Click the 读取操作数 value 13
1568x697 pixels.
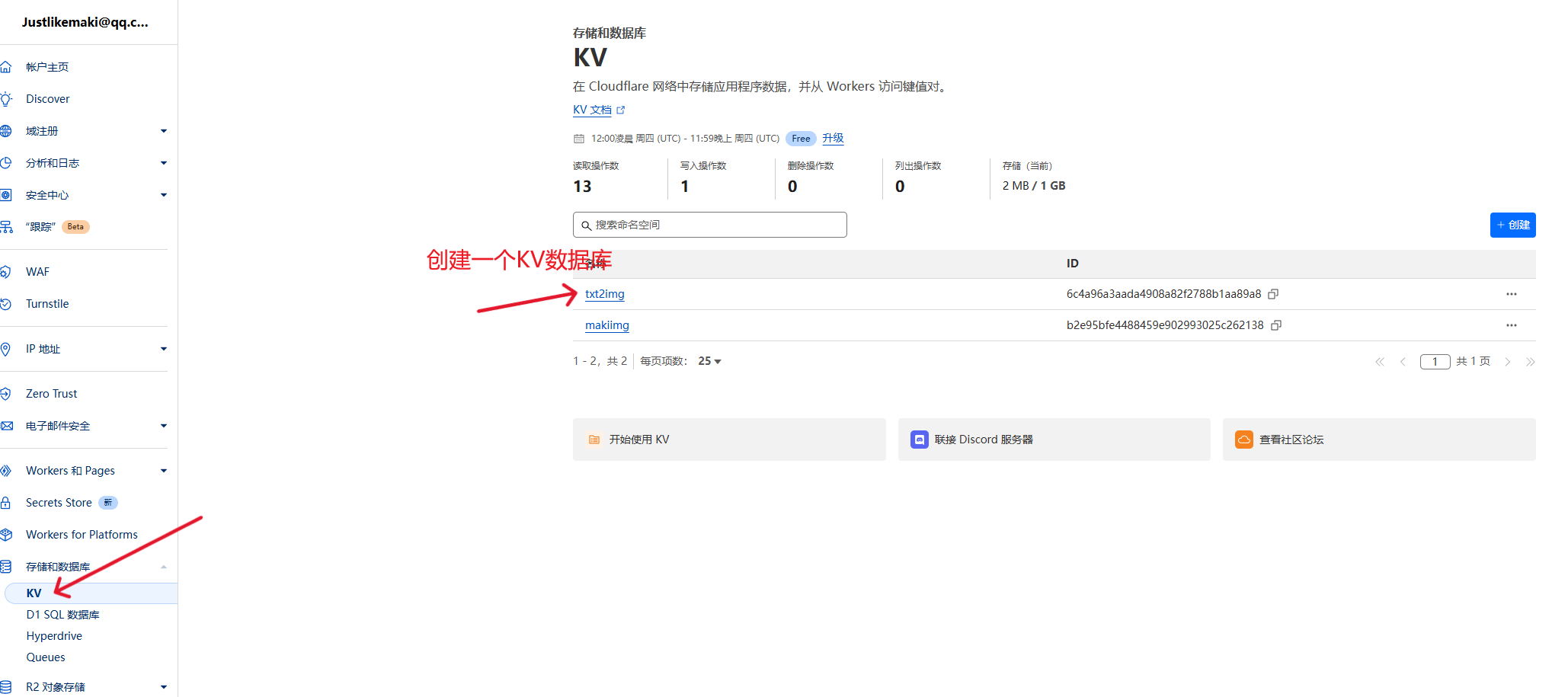pos(582,187)
